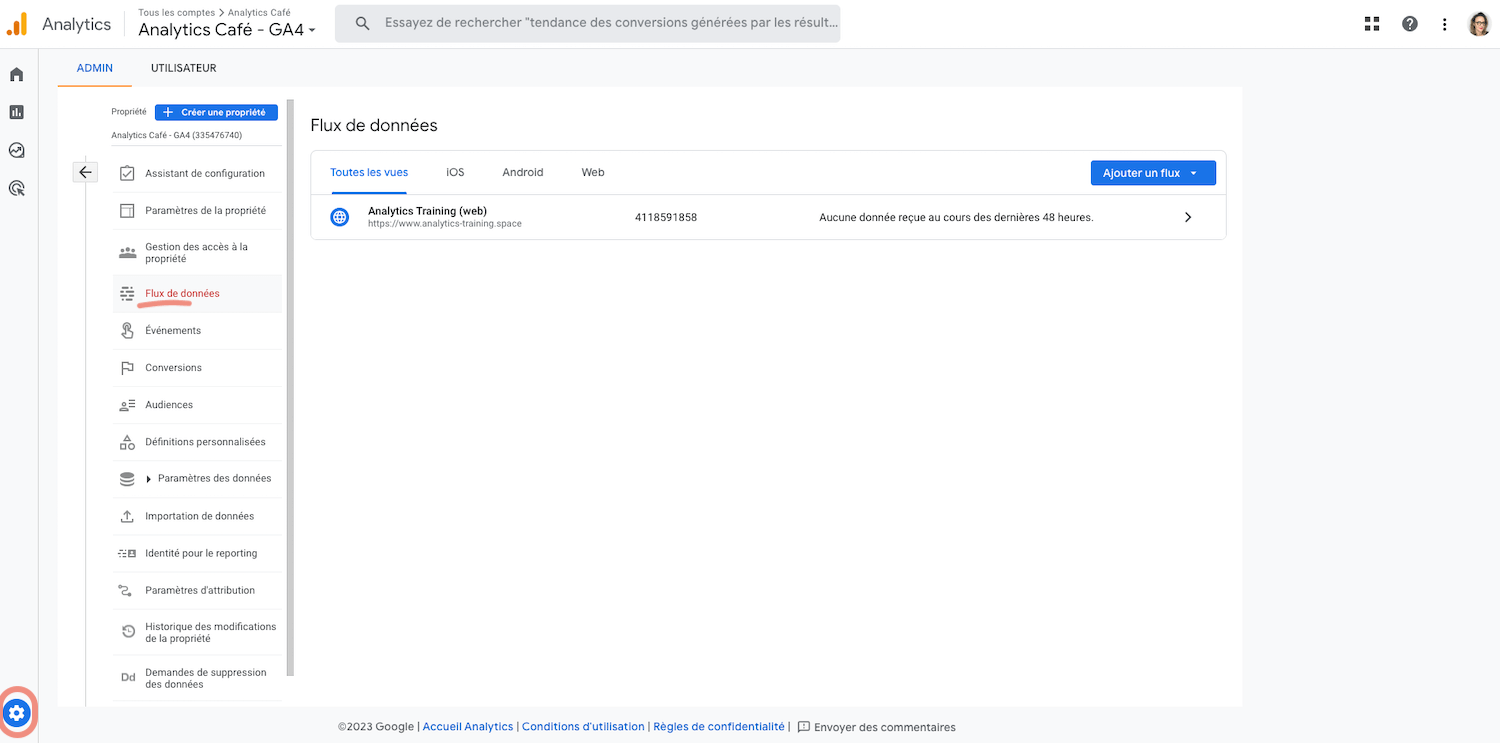This screenshot has height=743, width=1500.
Task: Open Conditions d'utilisation link
Action: (583, 727)
